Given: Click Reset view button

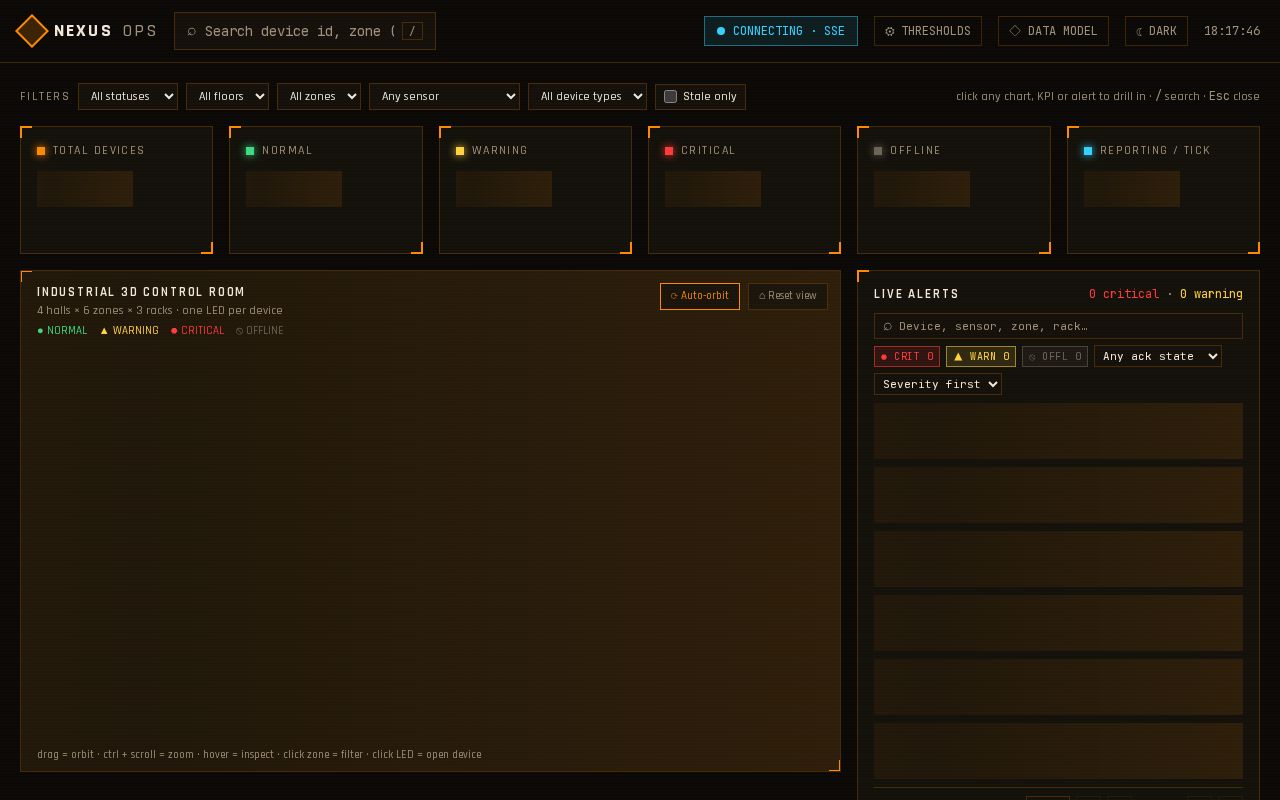Looking at the screenshot, I should (x=788, y=296).
